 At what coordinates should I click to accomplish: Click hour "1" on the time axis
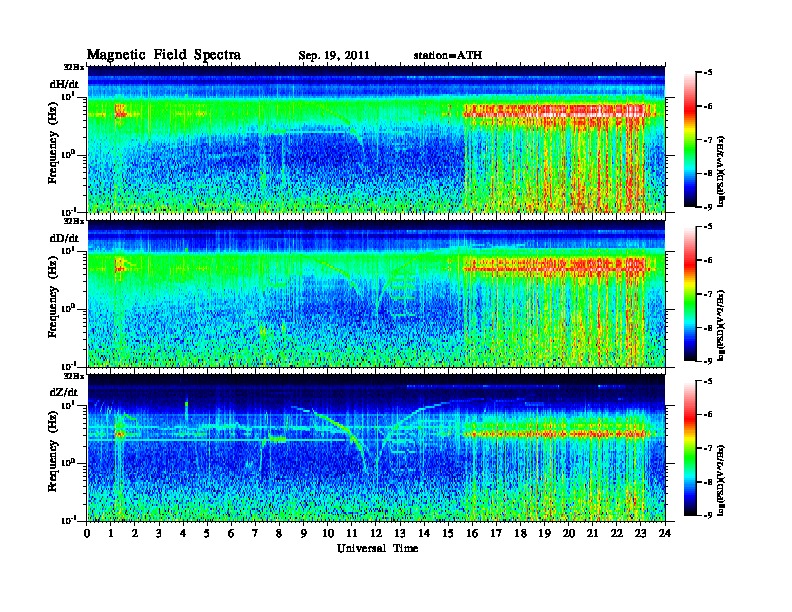[111, 534]
